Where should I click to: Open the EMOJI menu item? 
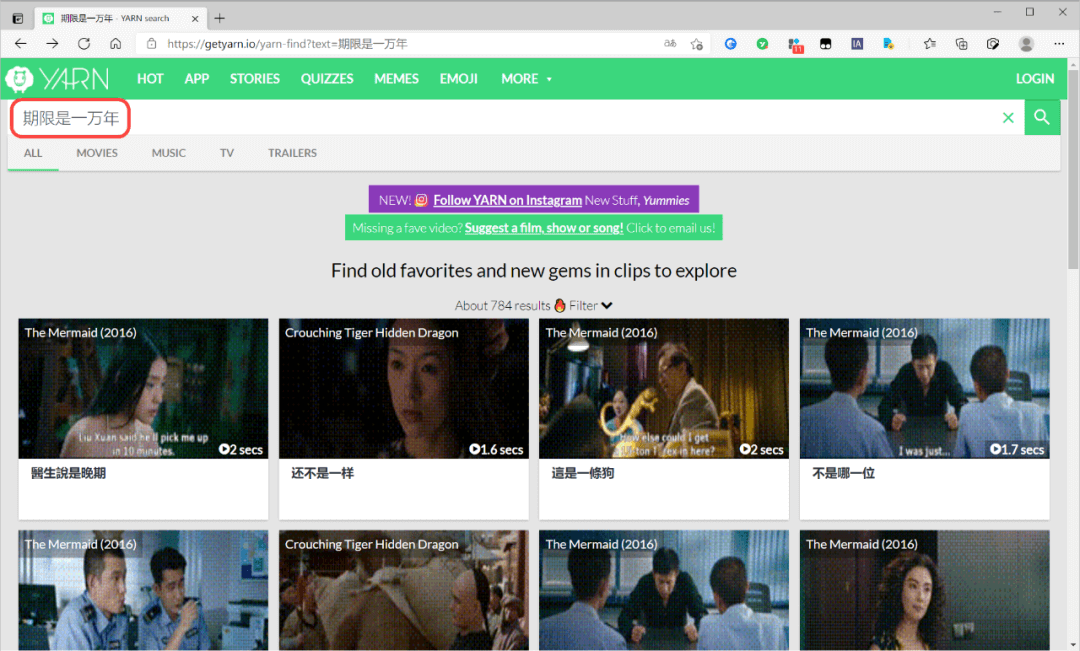[x=459, y=79]
